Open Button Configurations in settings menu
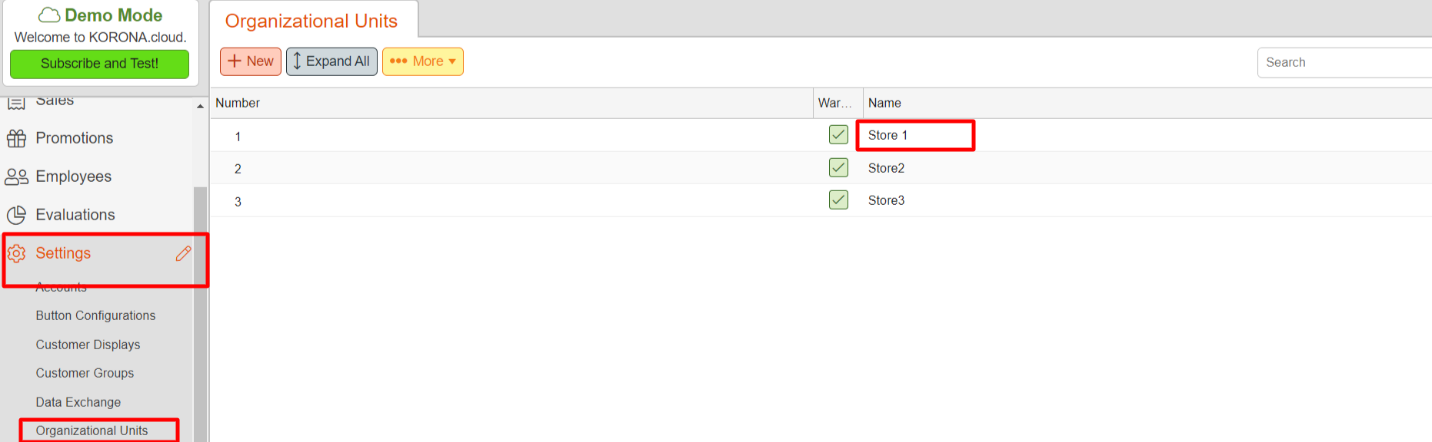The height and width of the screenshot is (442, 1432). click(96, 315)
